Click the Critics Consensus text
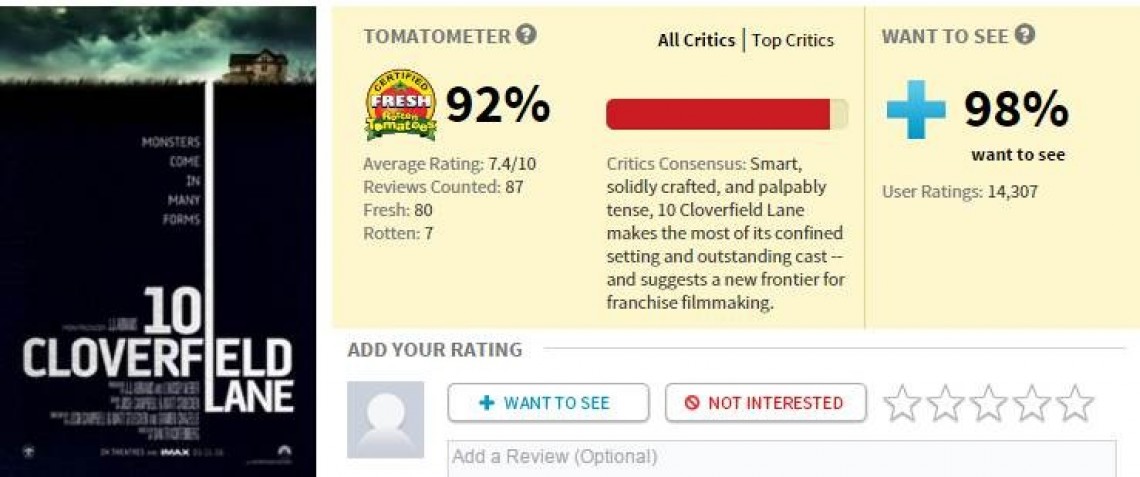This screenshot has height=477, width=1140. 722,232
